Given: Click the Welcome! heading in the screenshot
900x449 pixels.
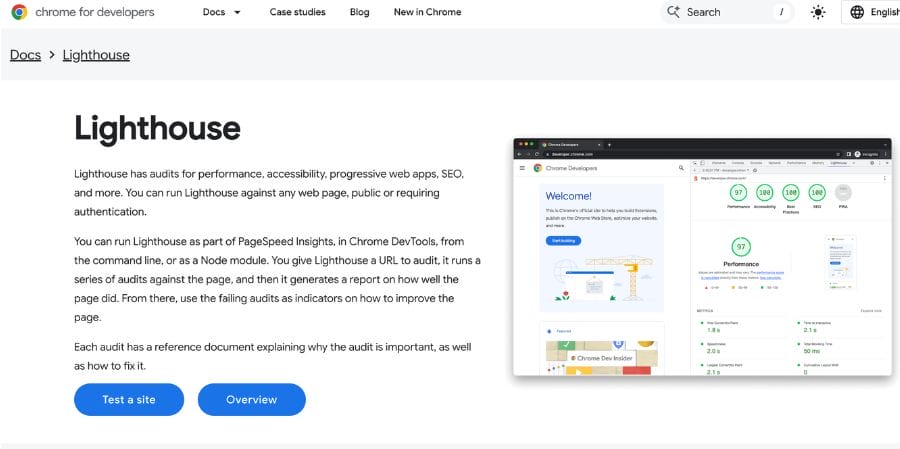Looking at the screenshot, I should coord(568,196).
